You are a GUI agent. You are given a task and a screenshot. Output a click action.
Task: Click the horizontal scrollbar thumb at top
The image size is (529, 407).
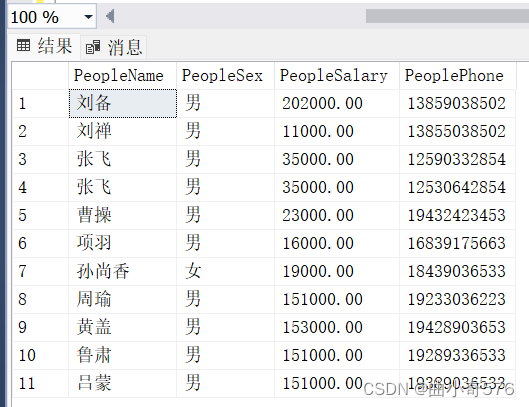pyautogui.click(x=447, y=16)
